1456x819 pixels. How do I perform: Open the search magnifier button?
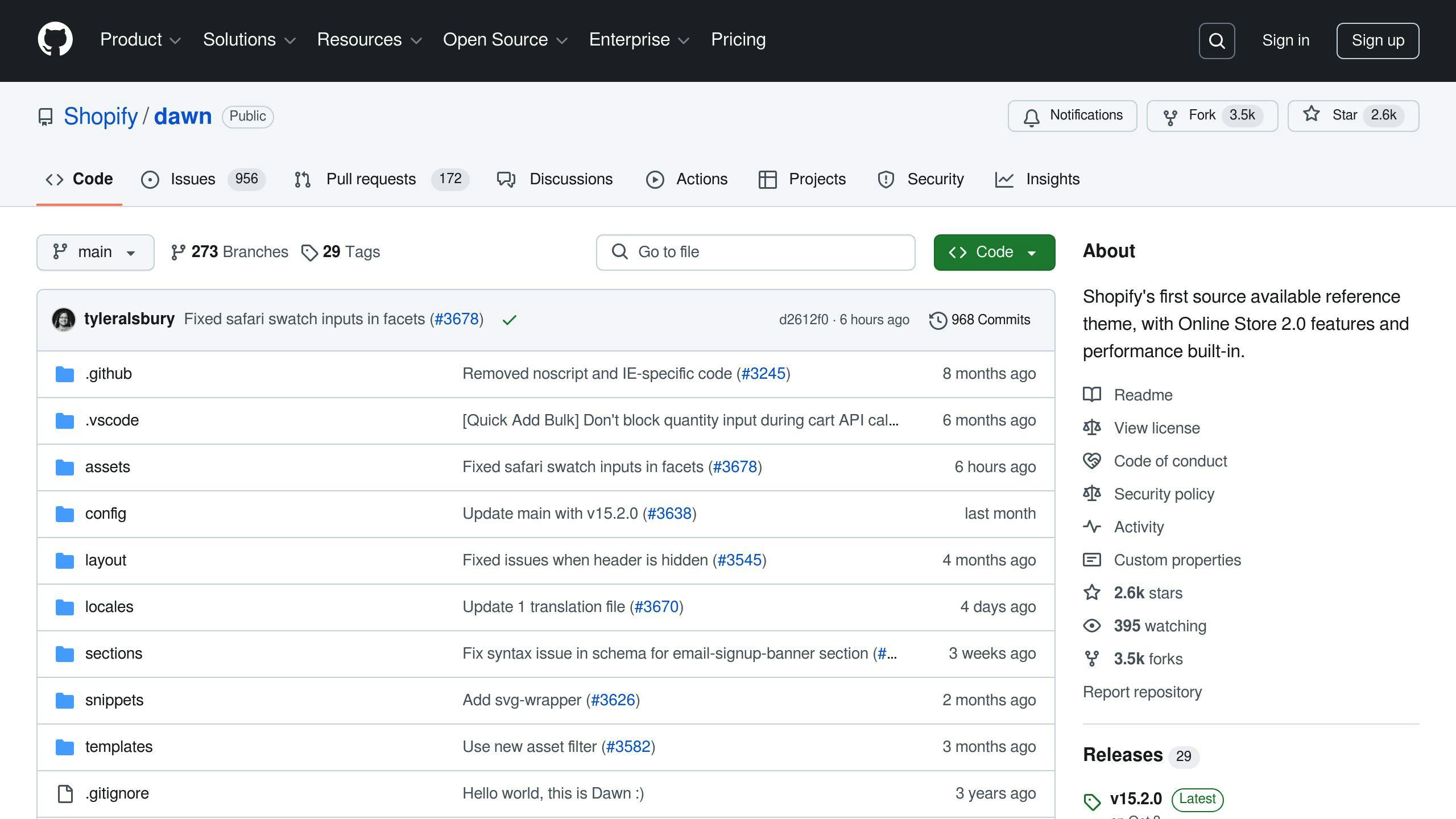pyautogui.click(x=1217, y=40)
